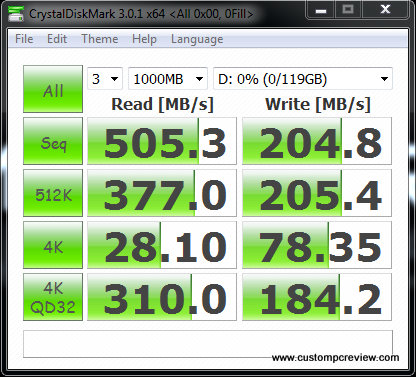Minimize the CrystalDiskMark window

tap(321, 10)
